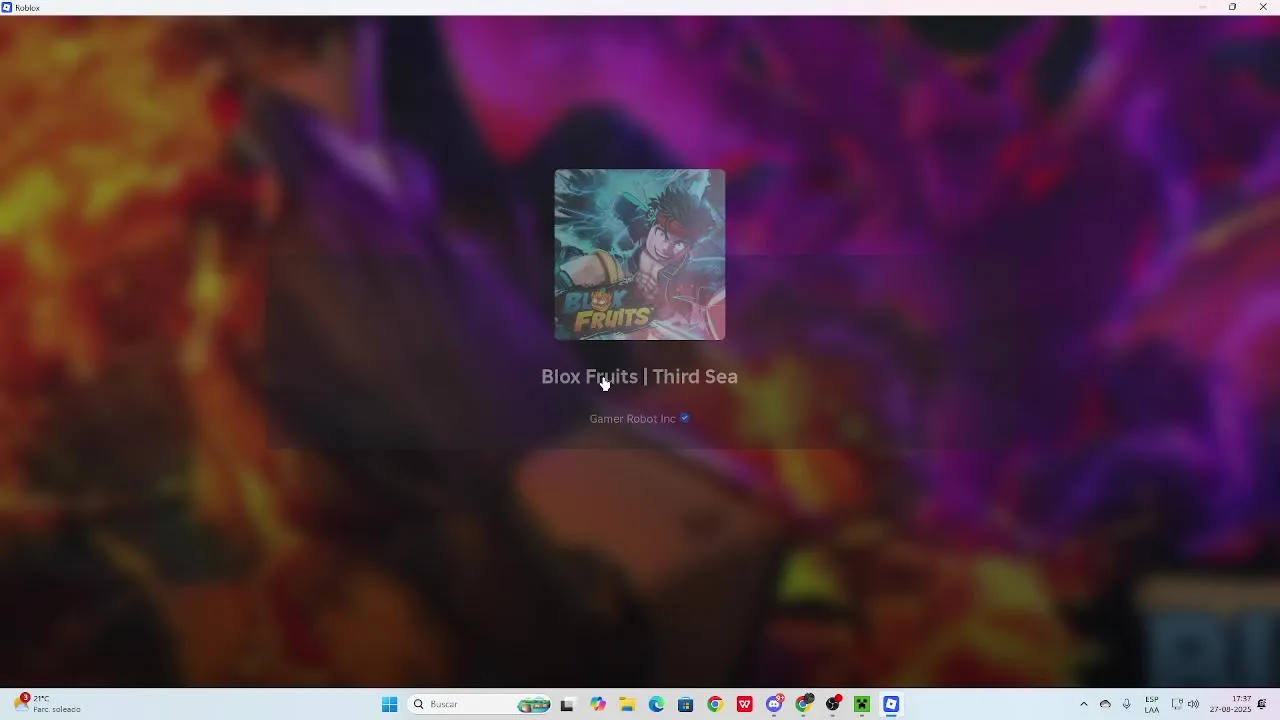
Task: Click the verified badge next to Gamer Robot Inc
Action: [685, 418]
